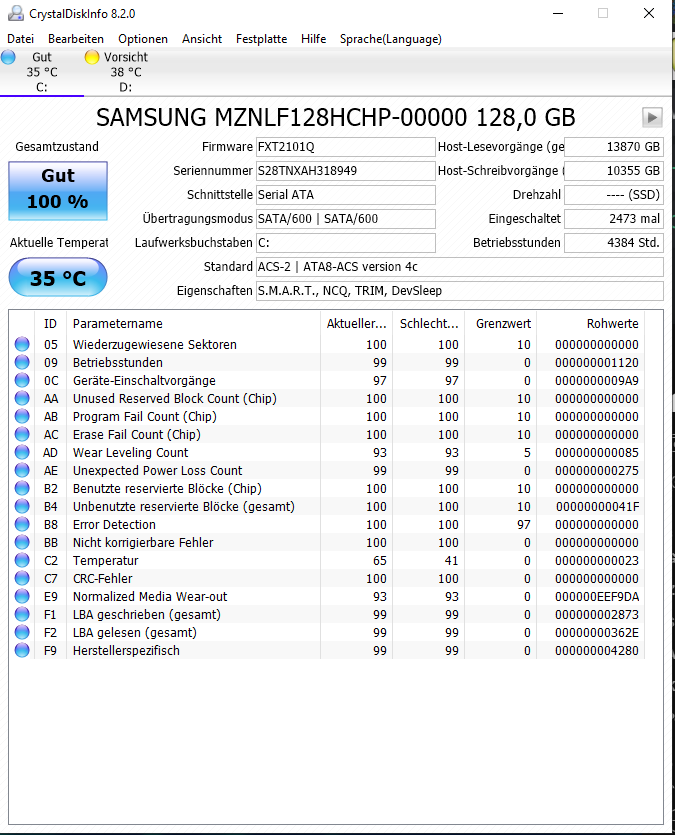Select the Gut 35 °C drive C: tab
Viewport: 675px width, 835px height.
tap(42, 72)
